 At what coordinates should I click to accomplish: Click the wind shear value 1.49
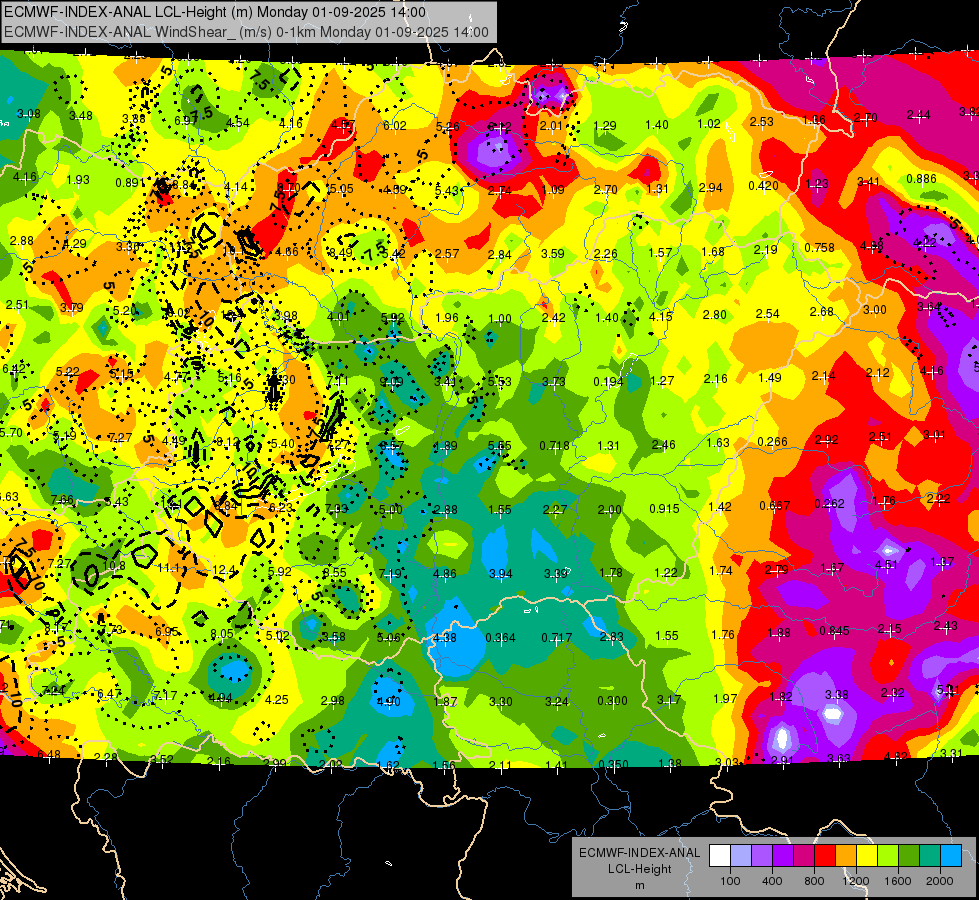pyautogui.click(x=770, y=377)
